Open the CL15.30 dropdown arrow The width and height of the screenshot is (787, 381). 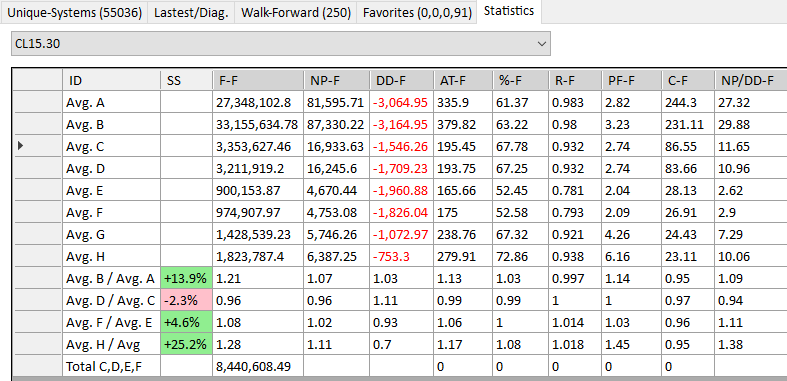click(x=542, y=44)
